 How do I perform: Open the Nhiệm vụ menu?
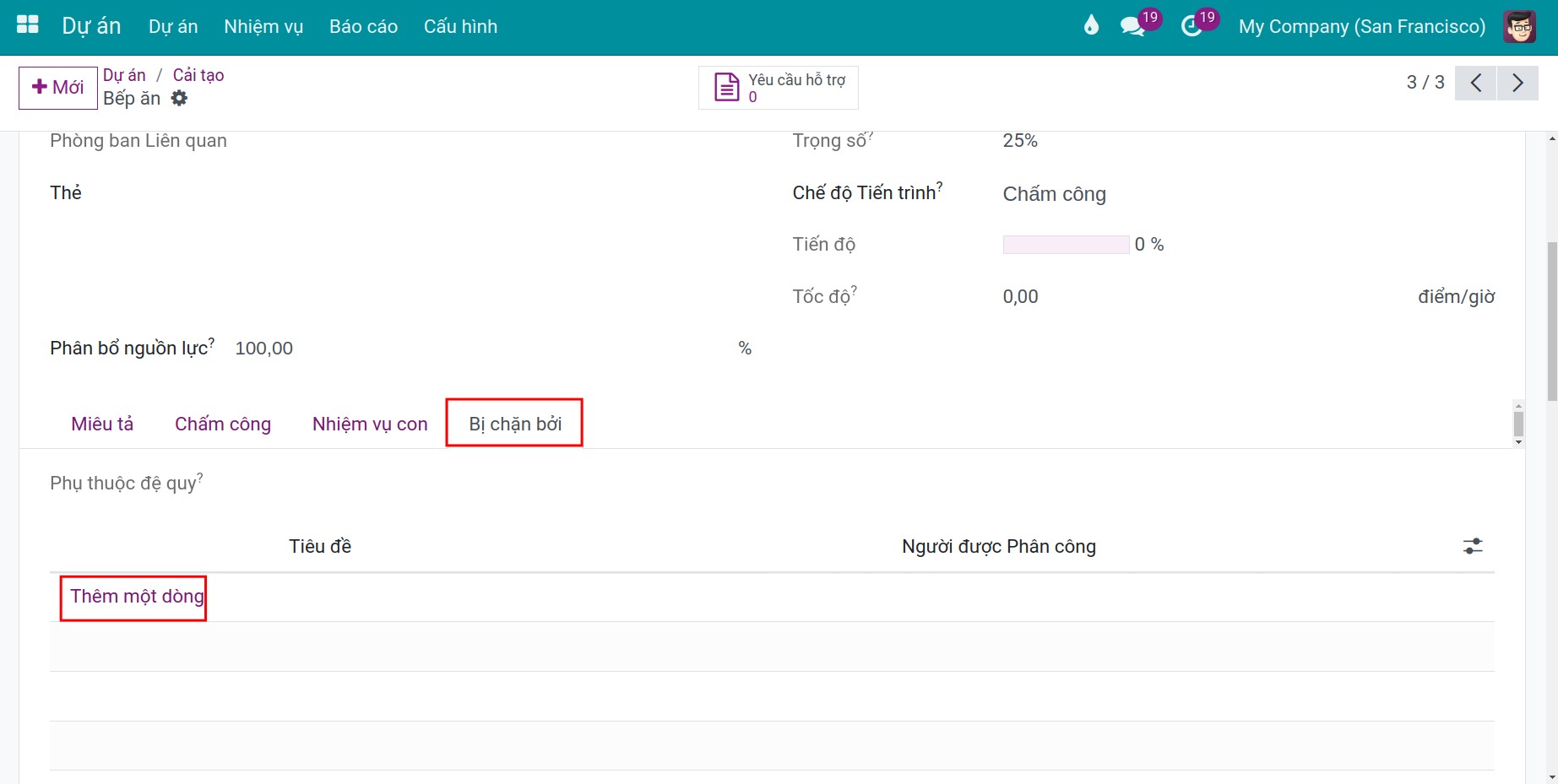coord(263,26)
